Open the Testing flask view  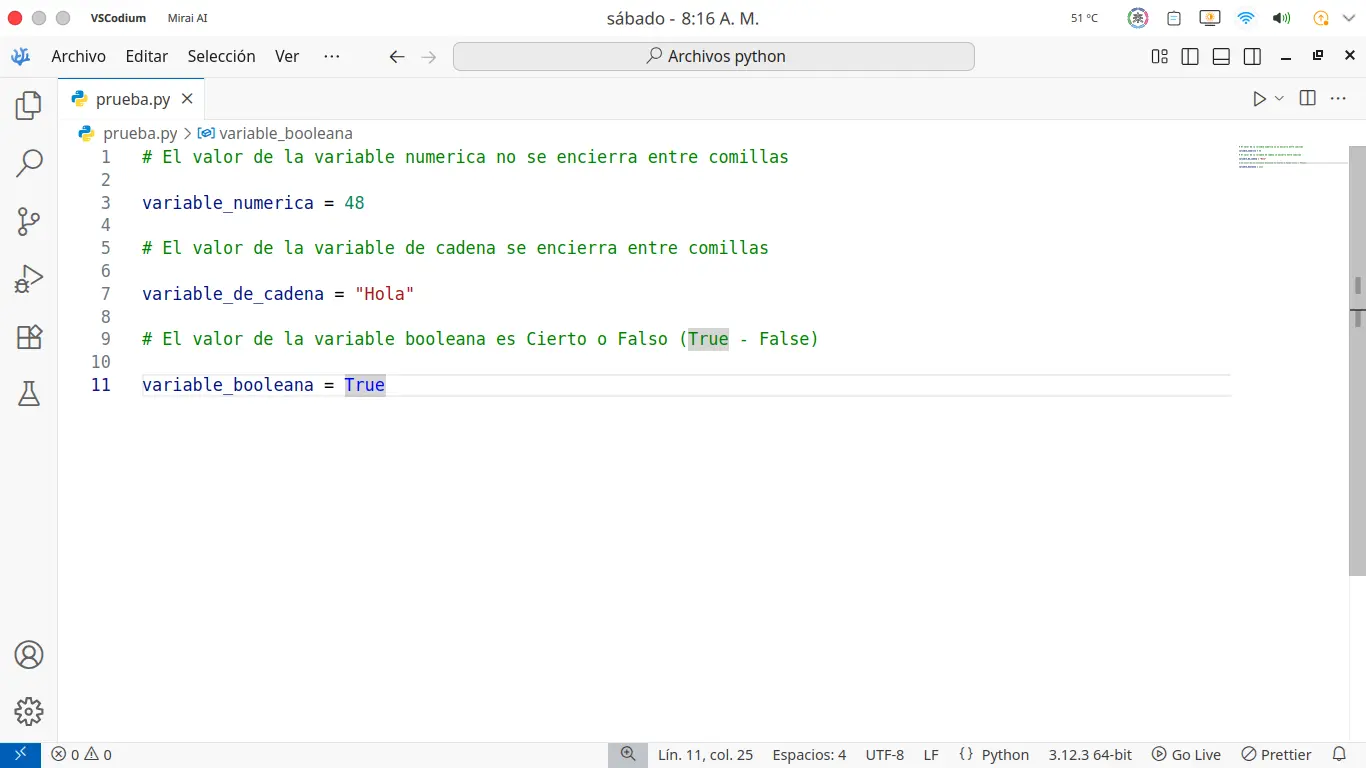29,395
